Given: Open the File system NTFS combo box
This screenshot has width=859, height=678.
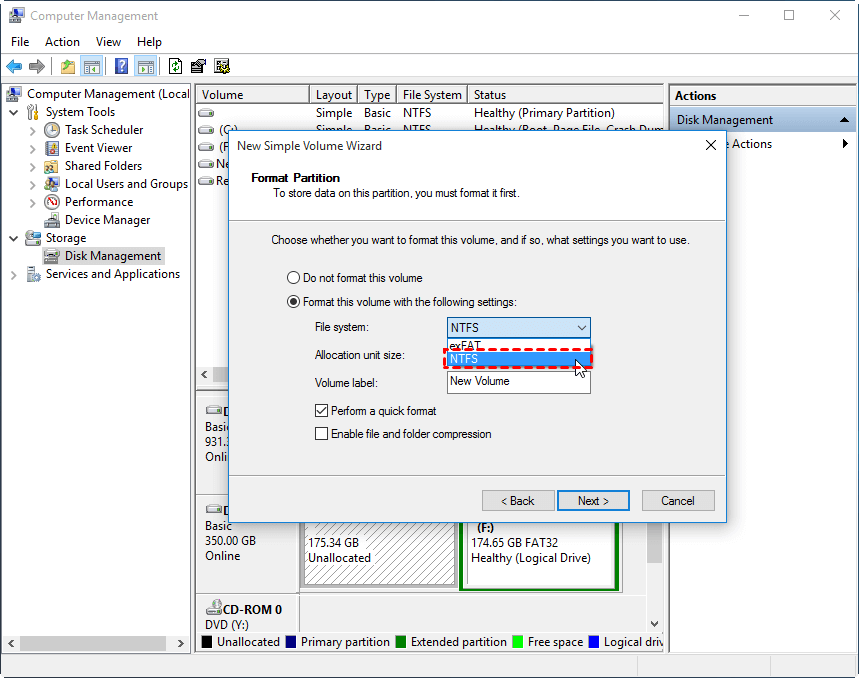Looking at the screenshot, I should click(x=519, y=327).
